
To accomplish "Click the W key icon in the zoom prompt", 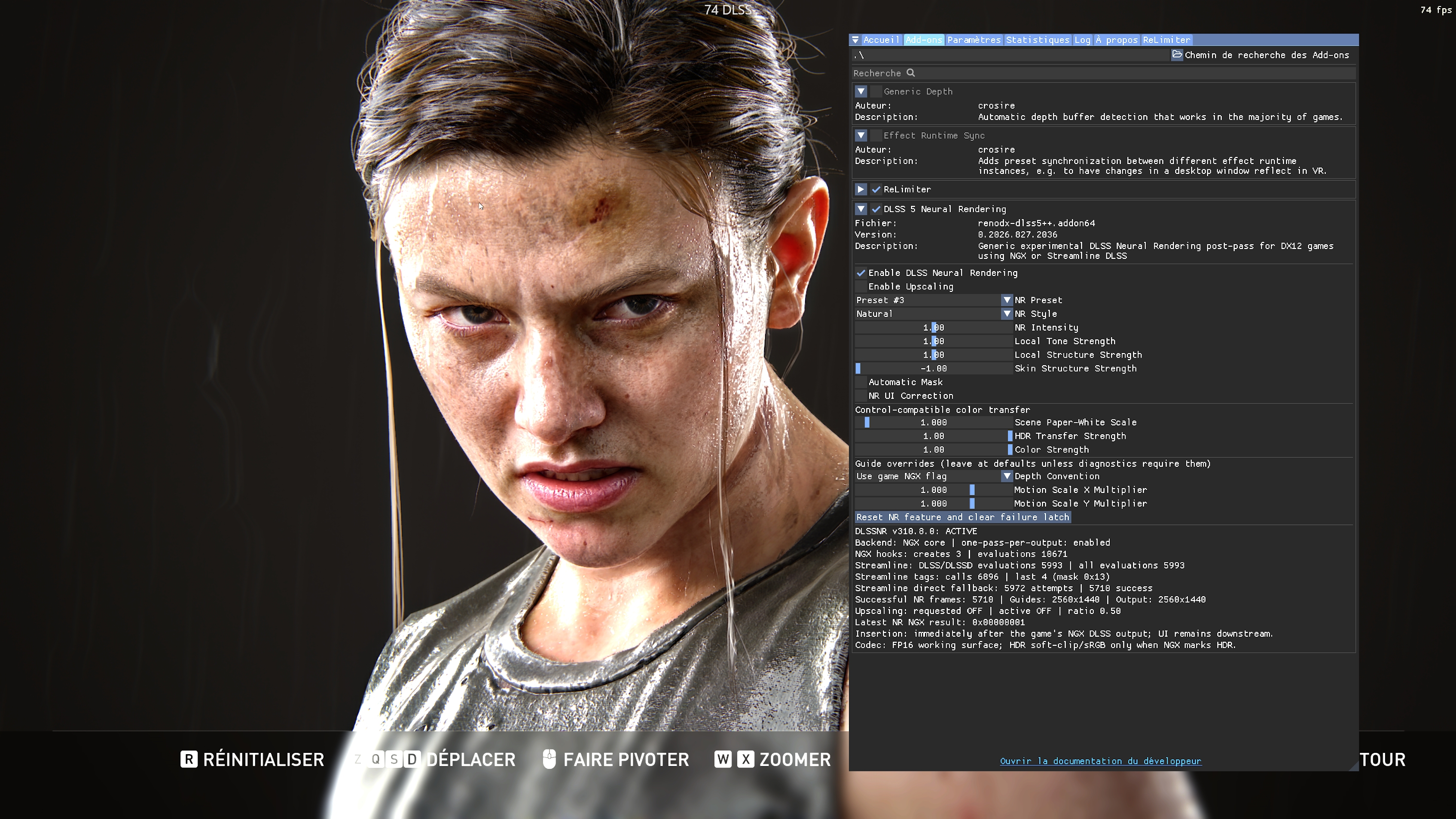I will [723, 759].
